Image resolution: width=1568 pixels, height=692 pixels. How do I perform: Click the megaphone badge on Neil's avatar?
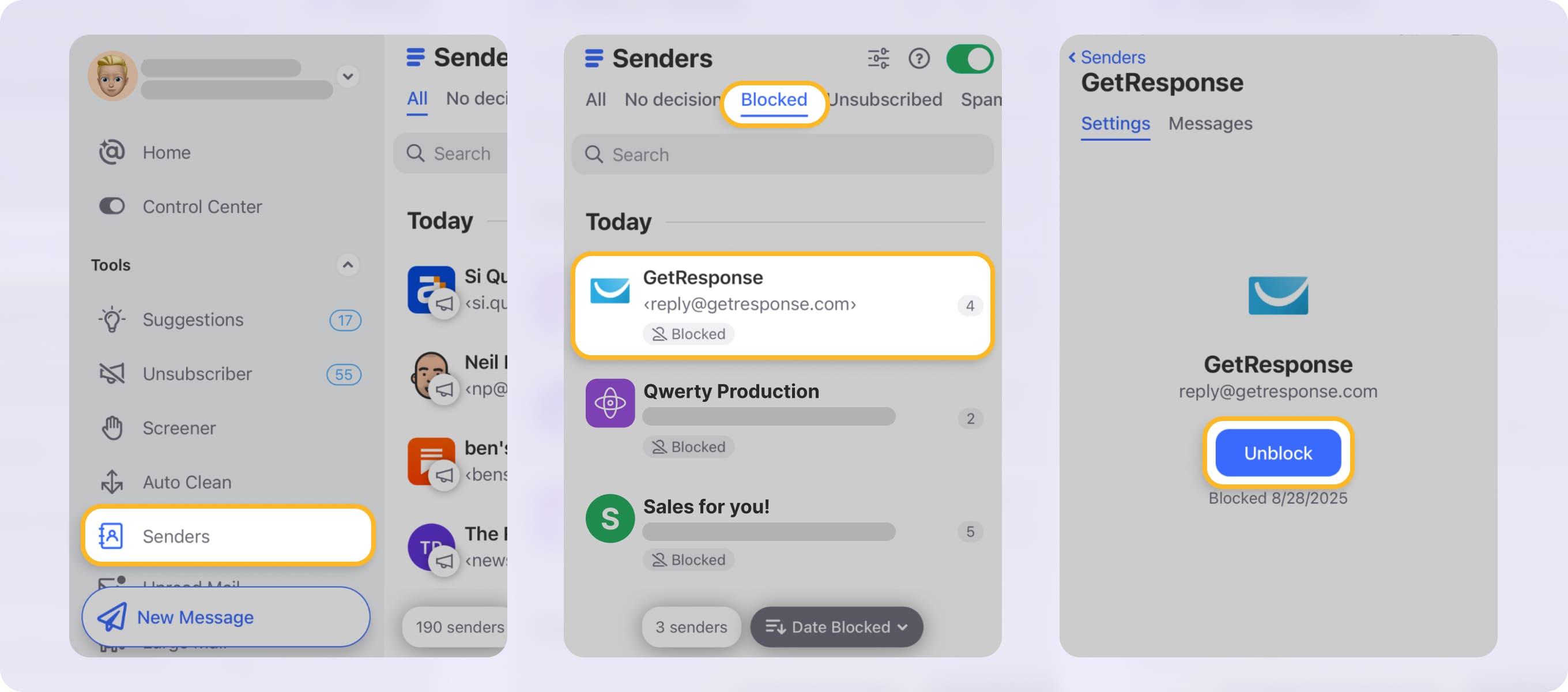[x=446, y=390]
